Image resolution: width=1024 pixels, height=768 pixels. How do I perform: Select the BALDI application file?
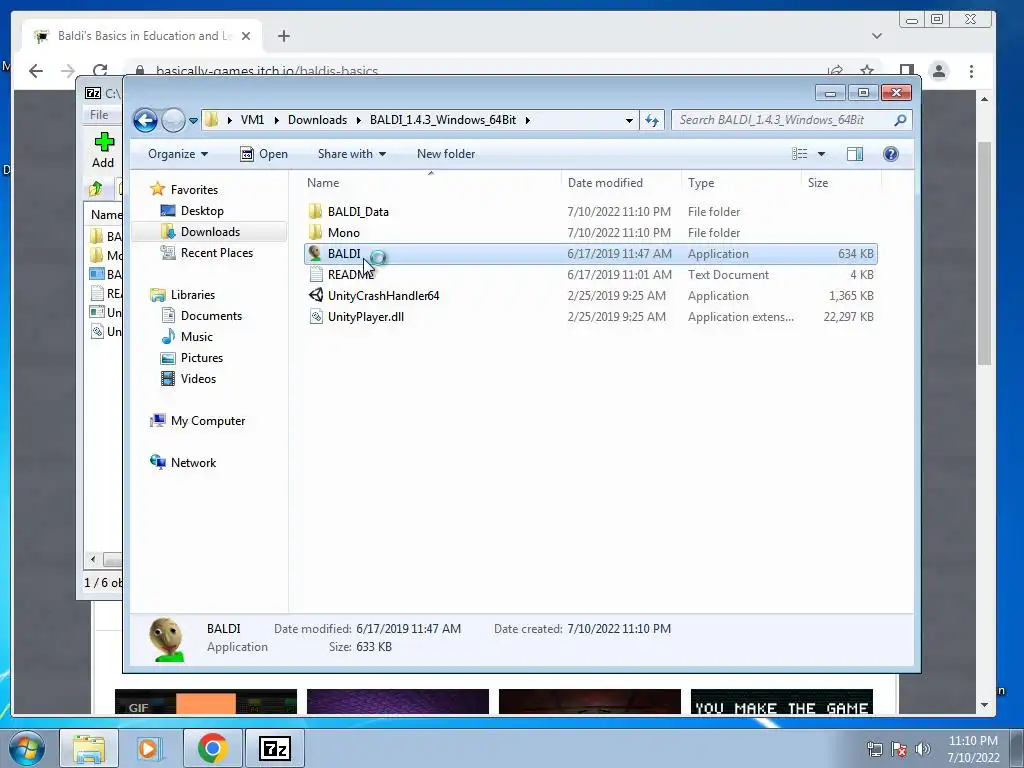(590, 253)
